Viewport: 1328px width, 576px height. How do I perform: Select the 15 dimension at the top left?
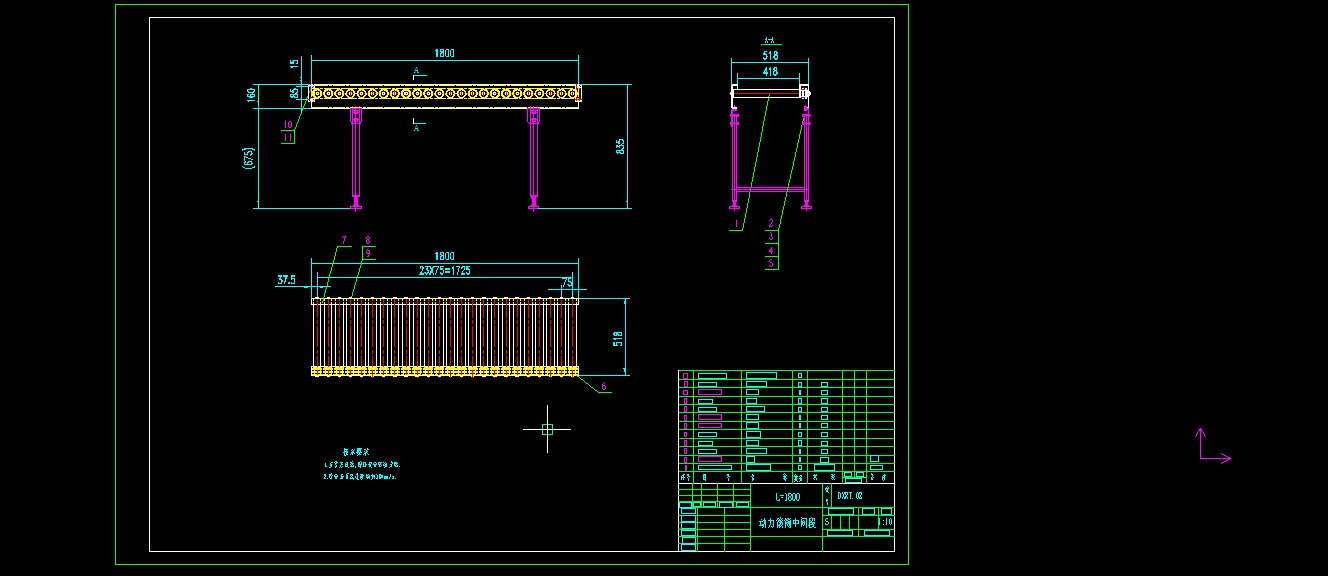coord(294,64)
